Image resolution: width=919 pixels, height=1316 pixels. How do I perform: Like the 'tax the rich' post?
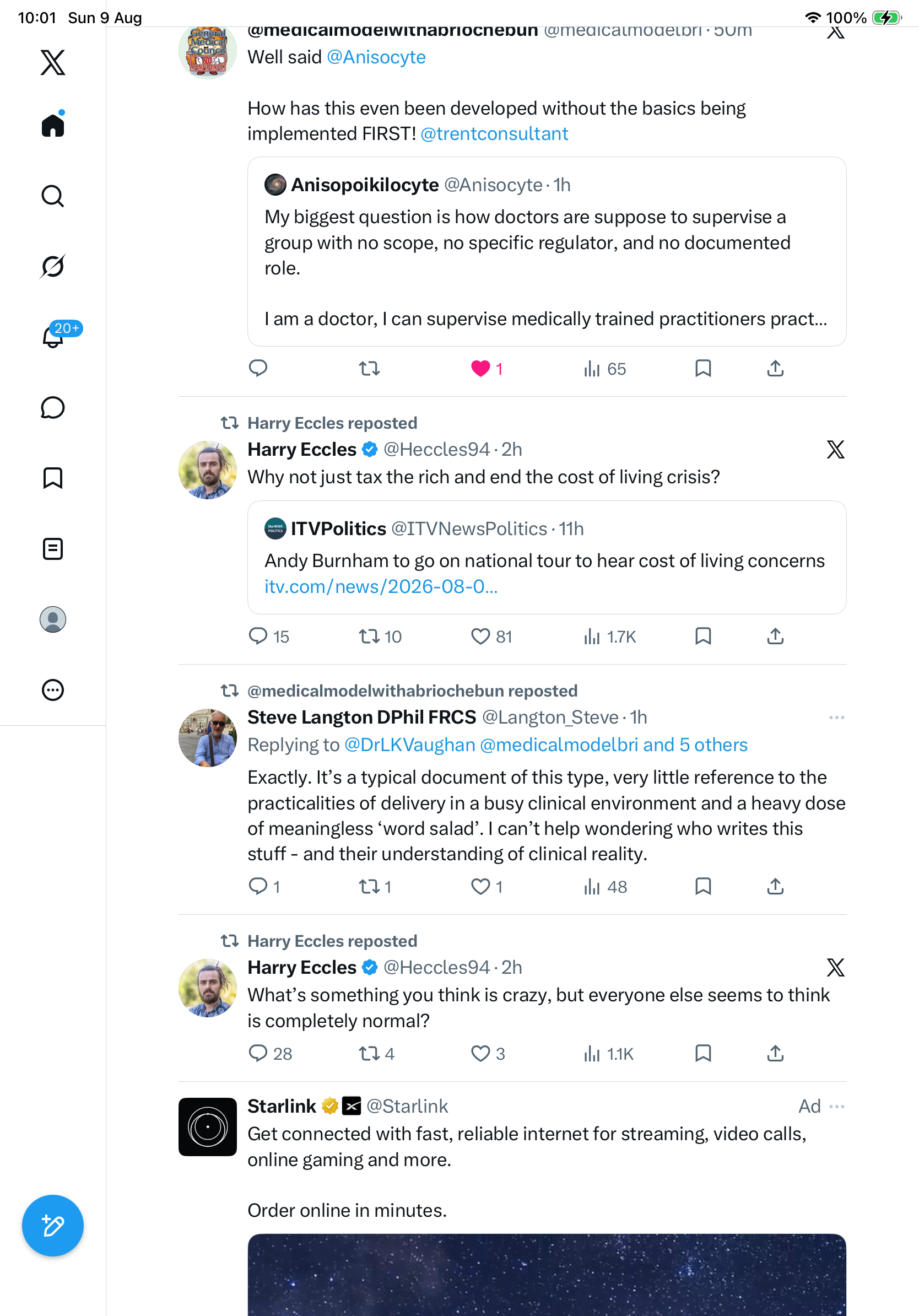480,636
